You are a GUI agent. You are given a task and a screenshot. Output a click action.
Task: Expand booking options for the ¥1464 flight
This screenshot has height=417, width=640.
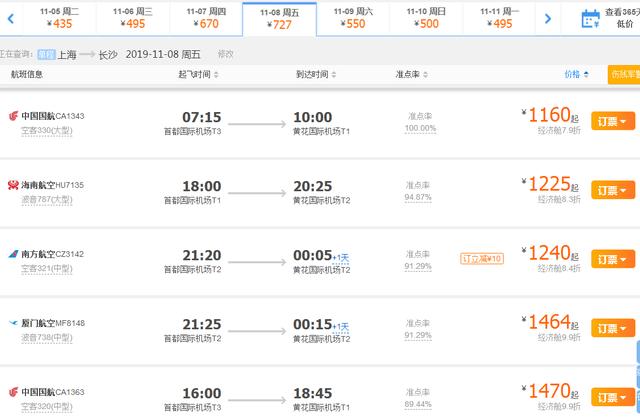click(x=613, y=328)
